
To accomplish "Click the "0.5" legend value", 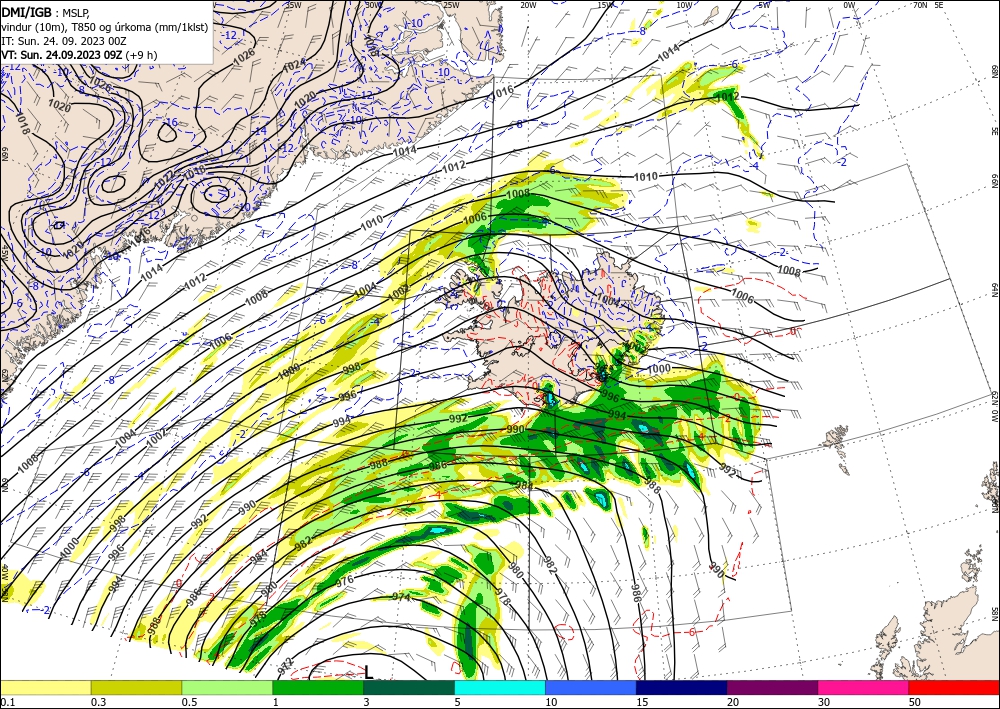I will pos(189,702).
